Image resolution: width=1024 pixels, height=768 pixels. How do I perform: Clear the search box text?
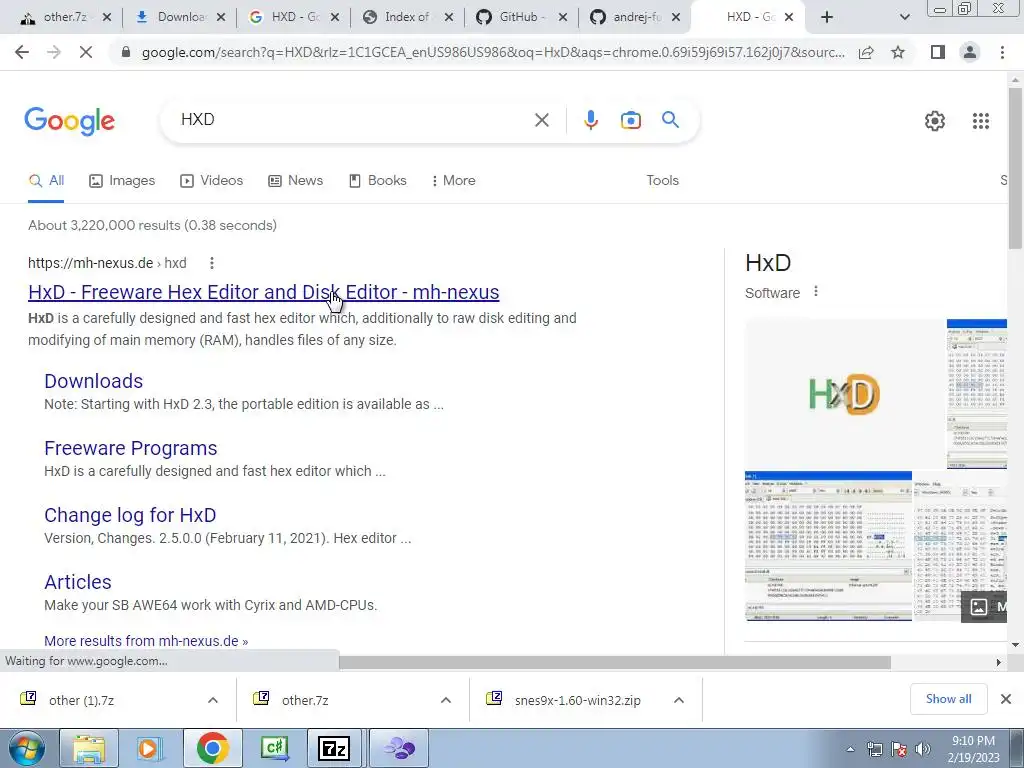pyautogui.click(x=541, y=120)
